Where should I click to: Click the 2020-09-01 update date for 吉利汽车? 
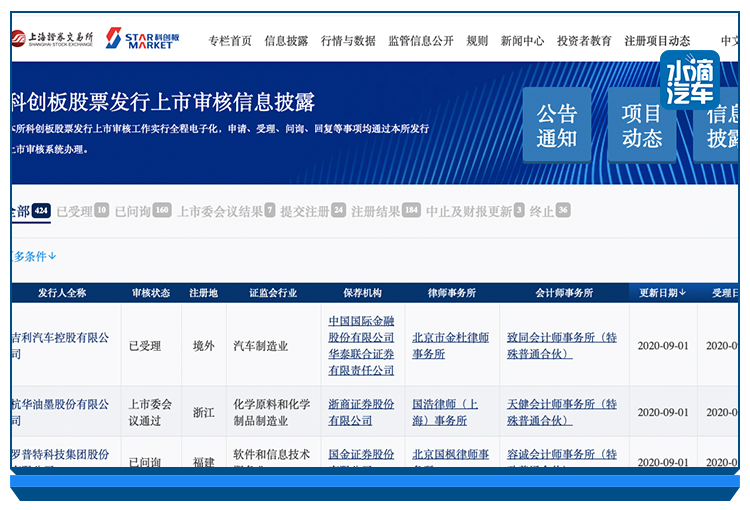click(663, 346)
